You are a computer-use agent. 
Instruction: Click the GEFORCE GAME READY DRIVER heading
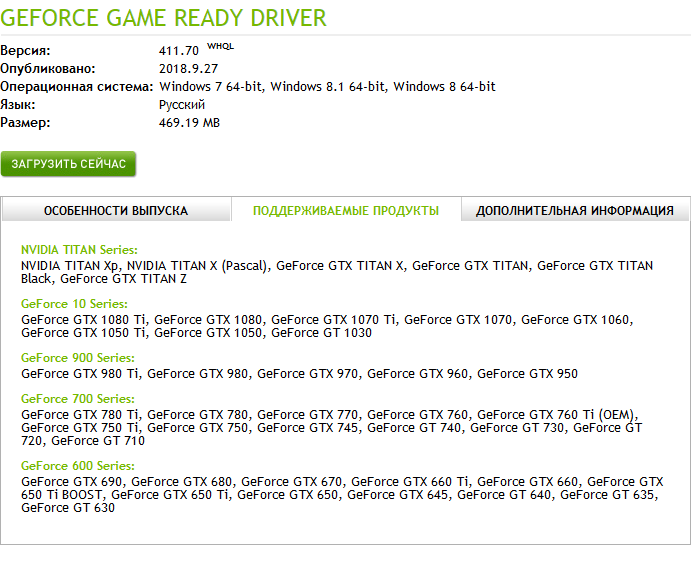pyautogui.click(x=163, y=18)
